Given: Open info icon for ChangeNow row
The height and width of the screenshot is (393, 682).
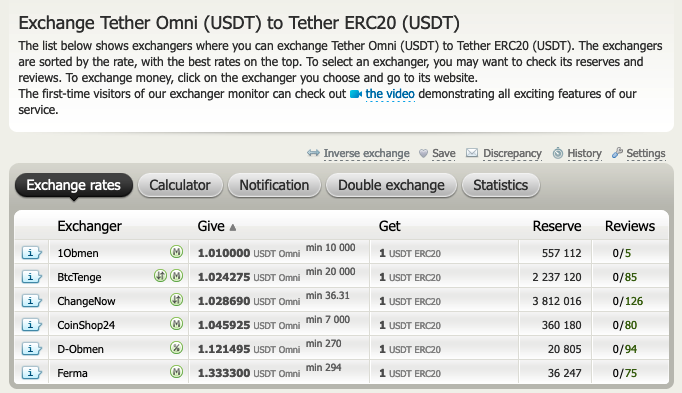Looking at the screenshot, I should point(31,300).
